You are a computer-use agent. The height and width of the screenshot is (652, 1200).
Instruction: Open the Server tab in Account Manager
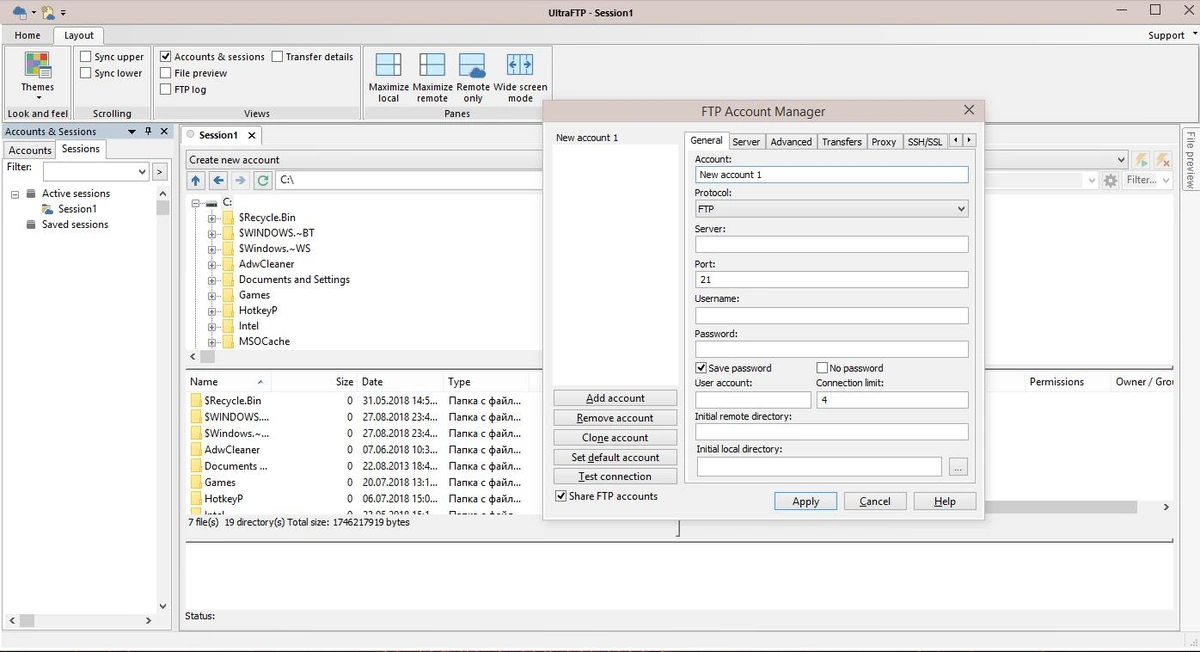[746, 142]
